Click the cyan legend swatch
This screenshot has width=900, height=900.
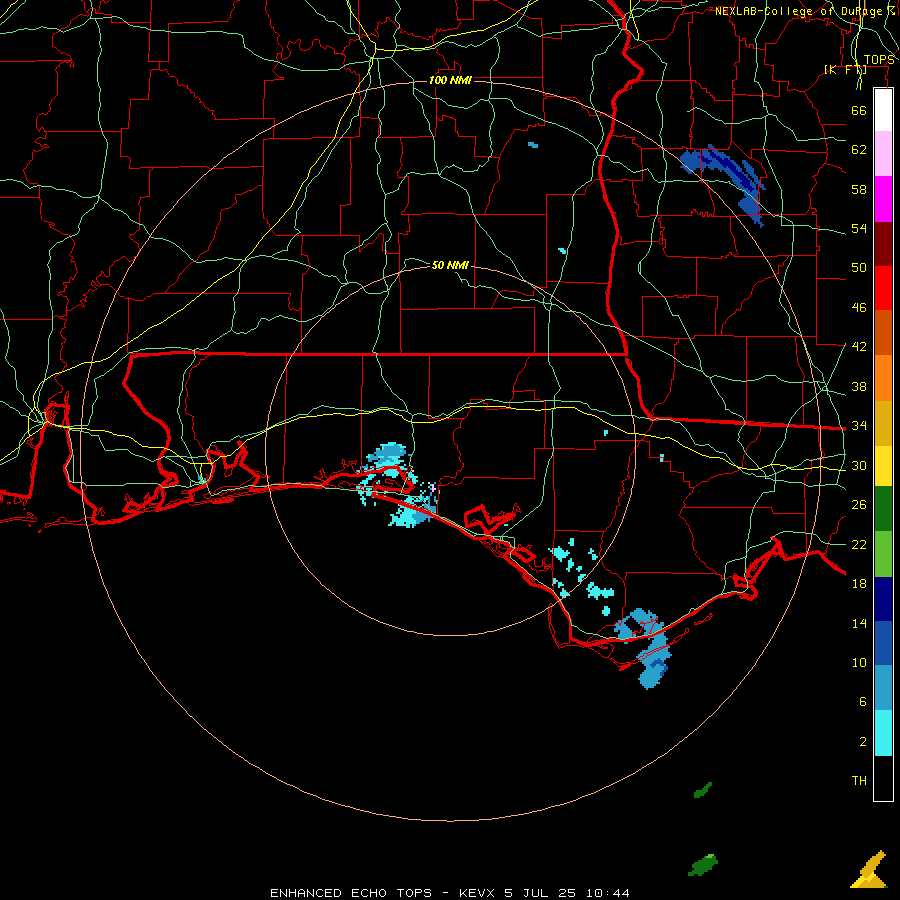click(x=883, y=733)
